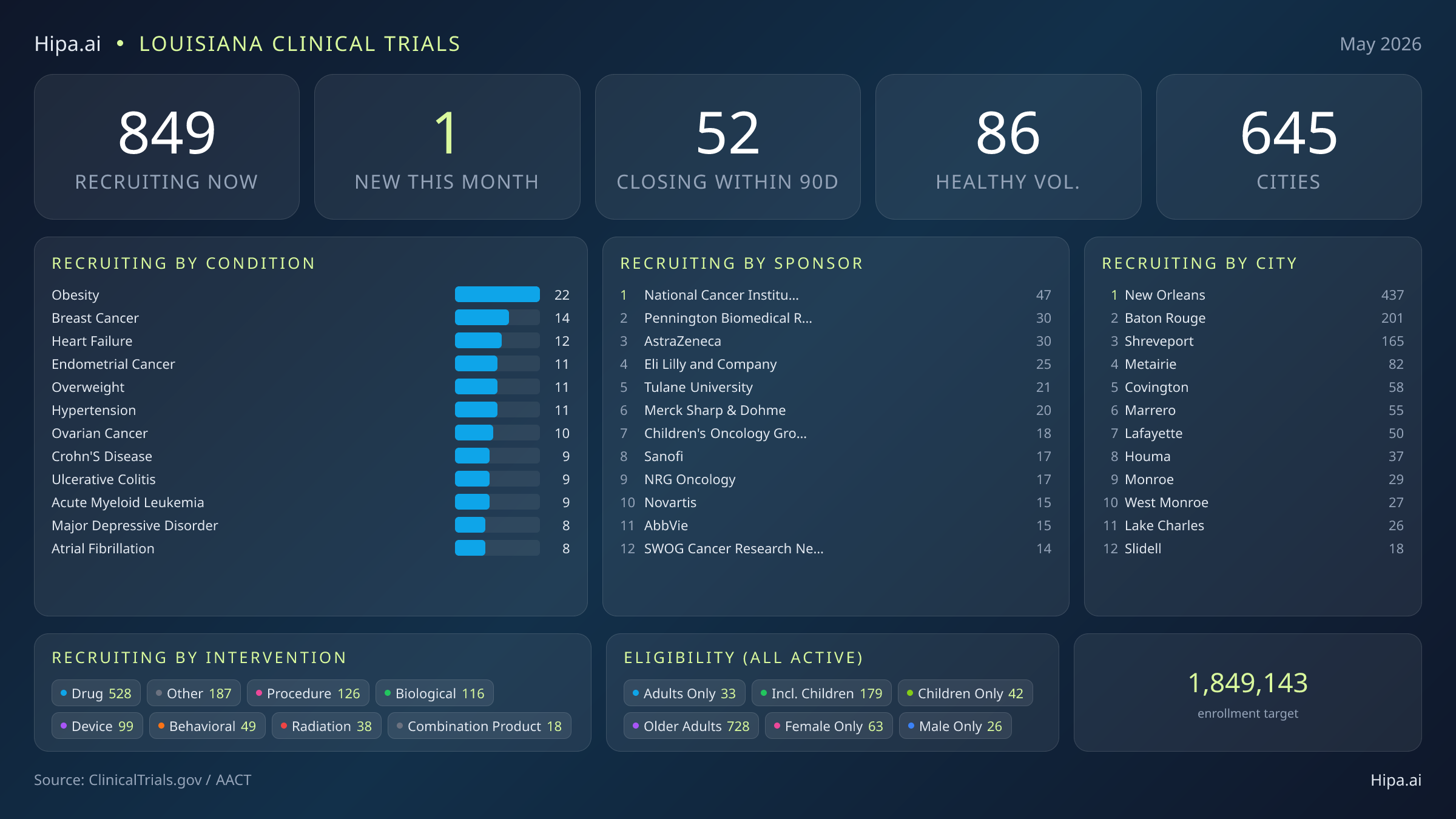Select the Houma city row
The height and width of the screenshot is (819, 1456).
click(x=1253, y=456)
